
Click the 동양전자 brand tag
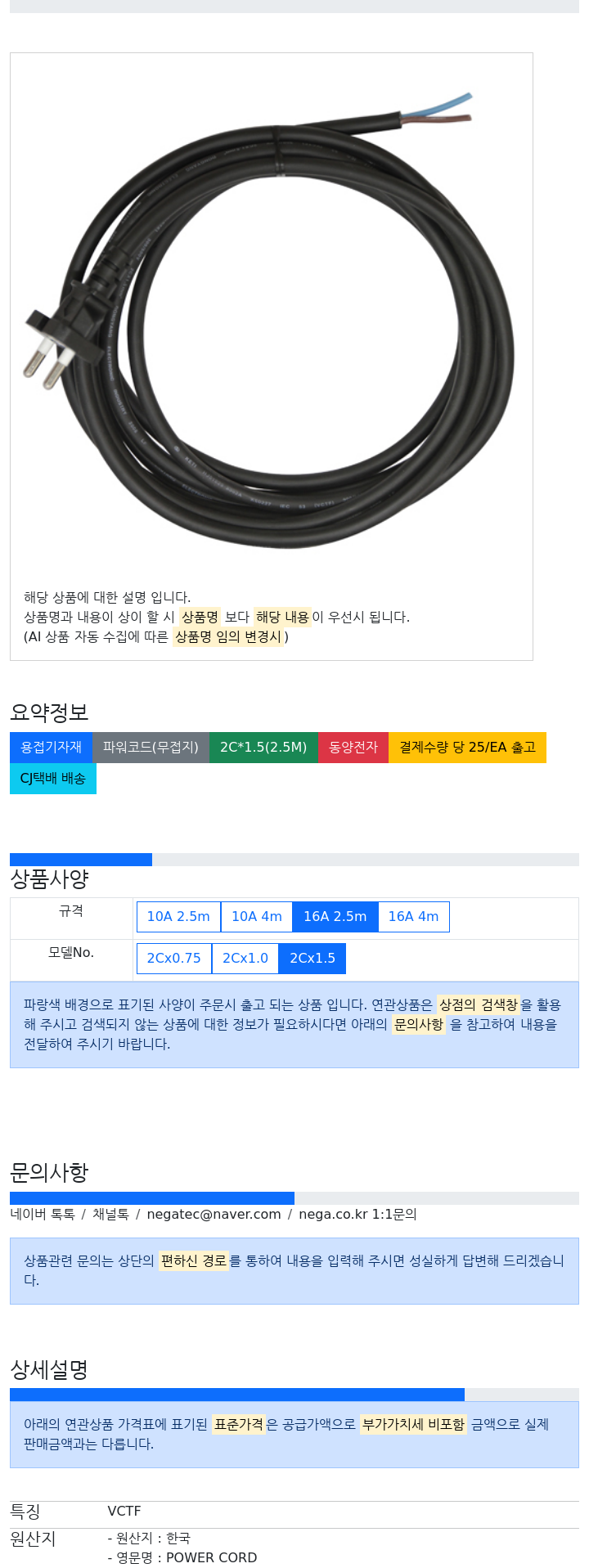[353, 748]
